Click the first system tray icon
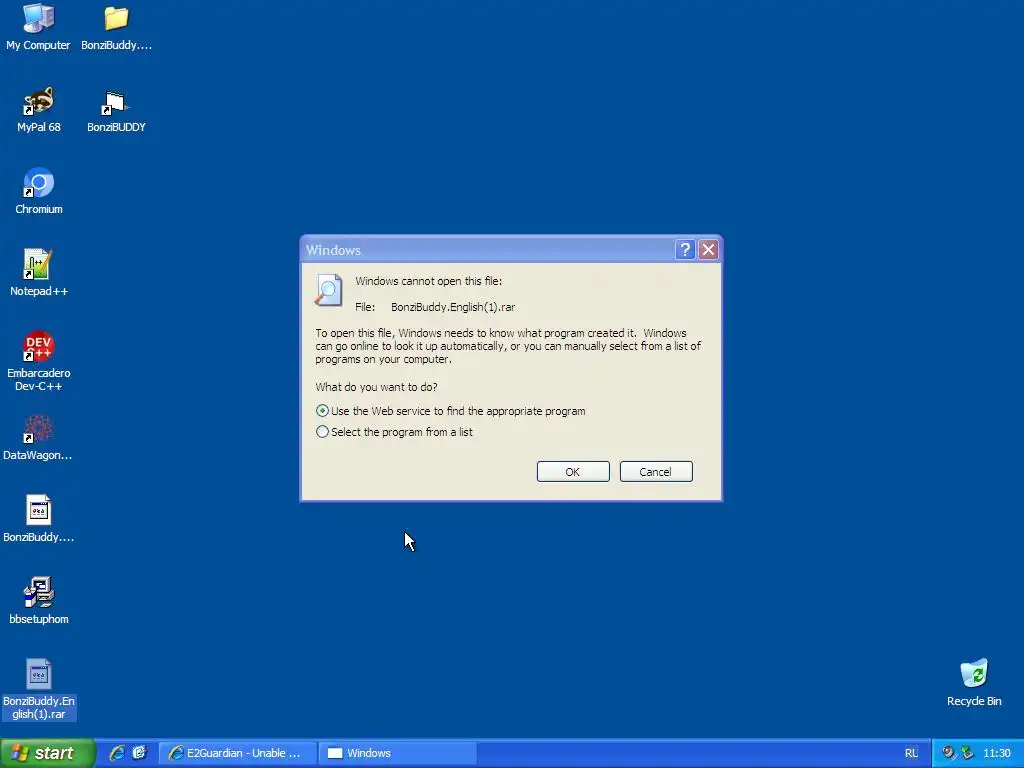The height and width of the screenshot is (768, 1024). (948, 753)
